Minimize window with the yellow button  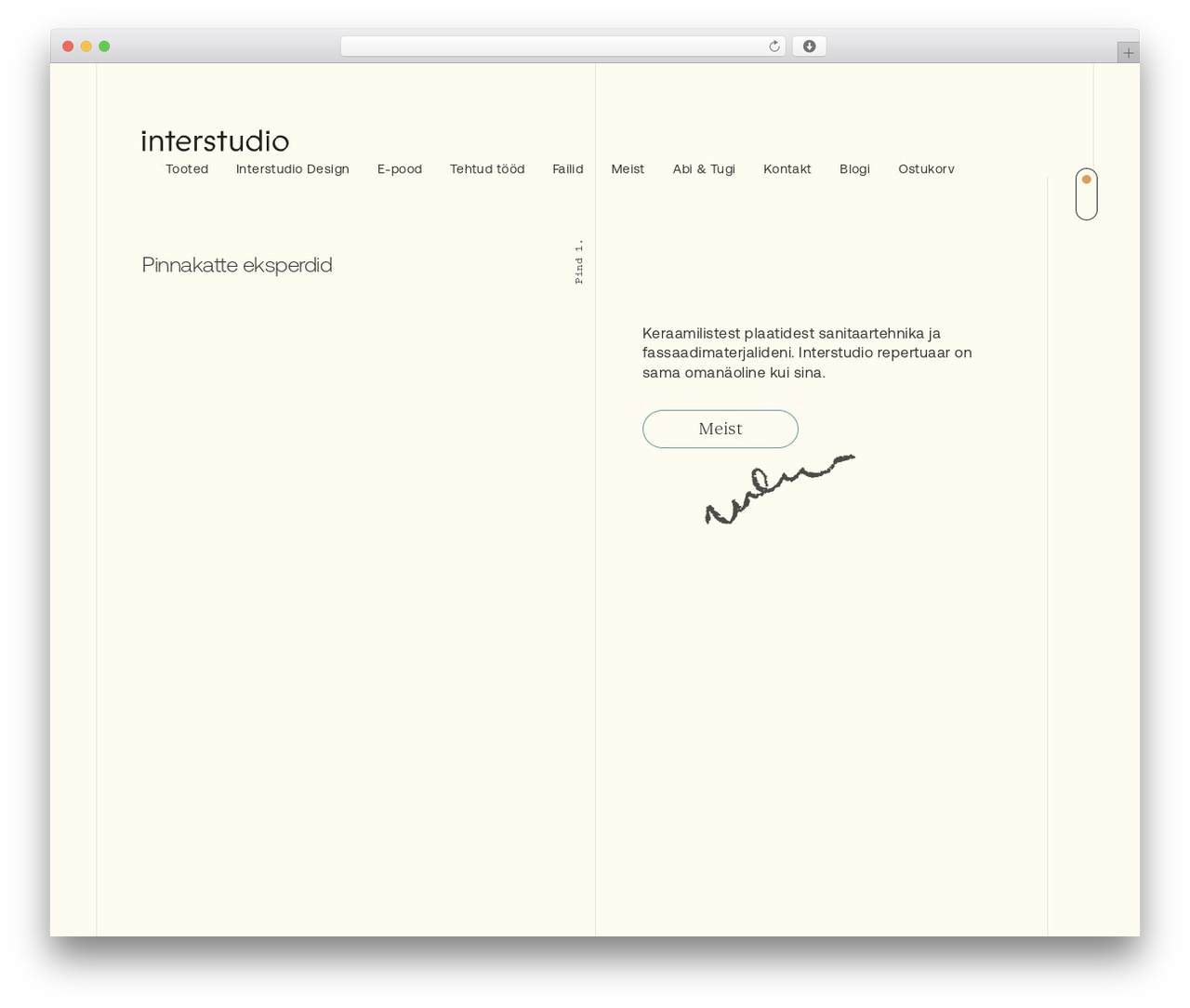86,46
